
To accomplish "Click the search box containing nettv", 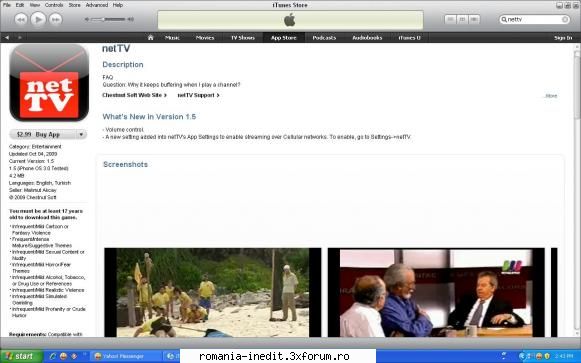I will coord(535,19).
